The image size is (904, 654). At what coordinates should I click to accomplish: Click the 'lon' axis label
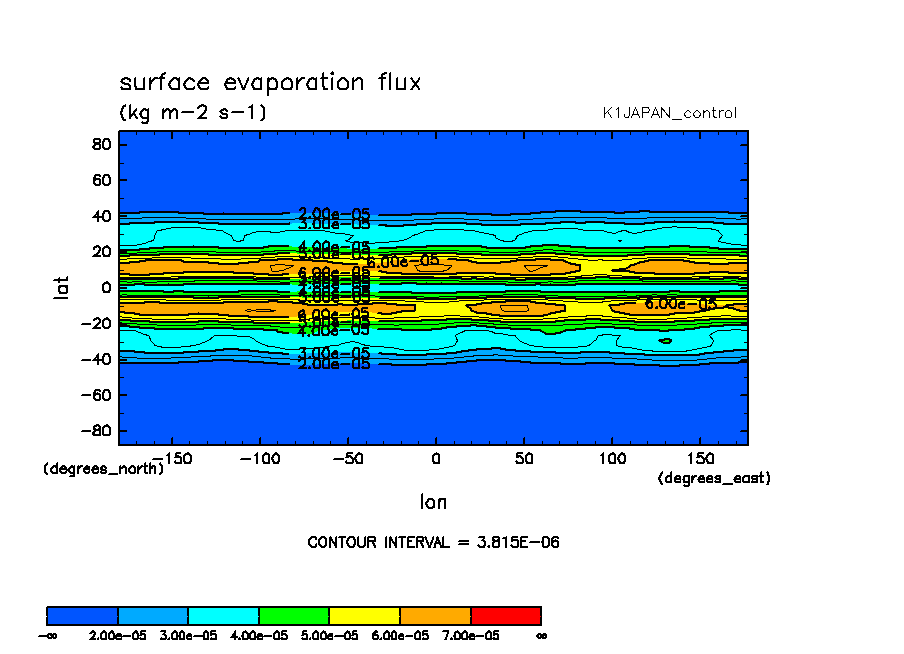[x=433, y=502]
